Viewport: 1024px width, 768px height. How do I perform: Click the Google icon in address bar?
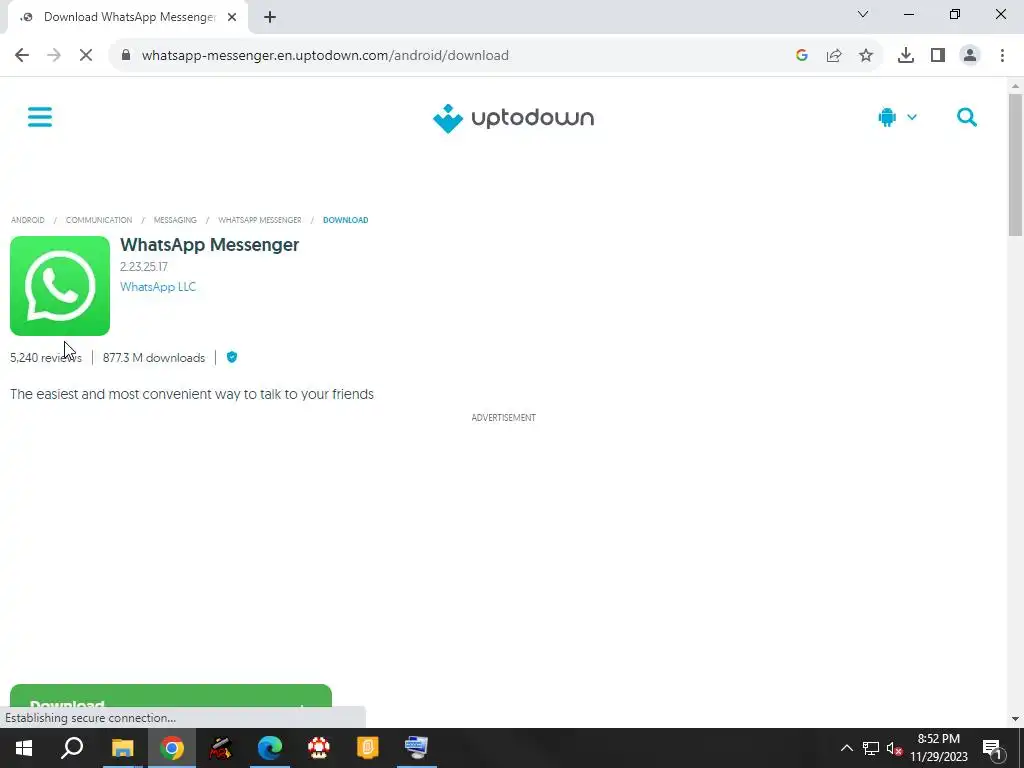[x=802, y=56]
